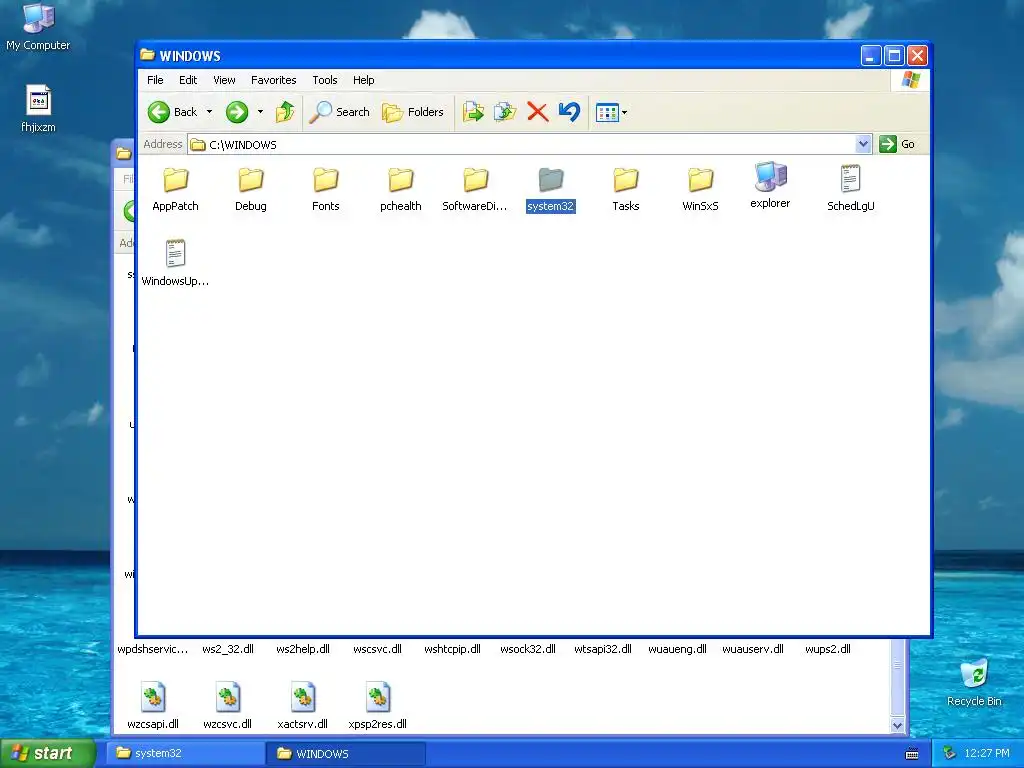Click wtsapi32.dll label in system32 window
Screen dimensions: 1024x768
603,649
